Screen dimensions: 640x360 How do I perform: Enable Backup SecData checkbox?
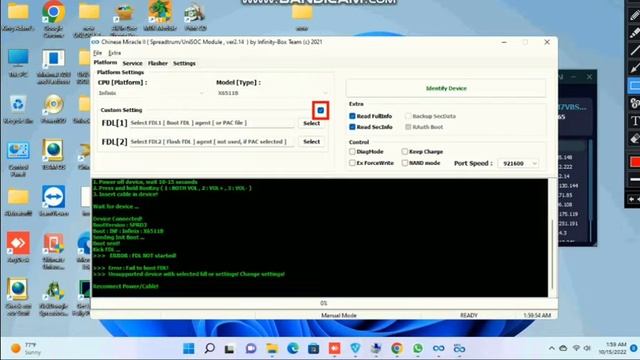[x=408, y=116]
